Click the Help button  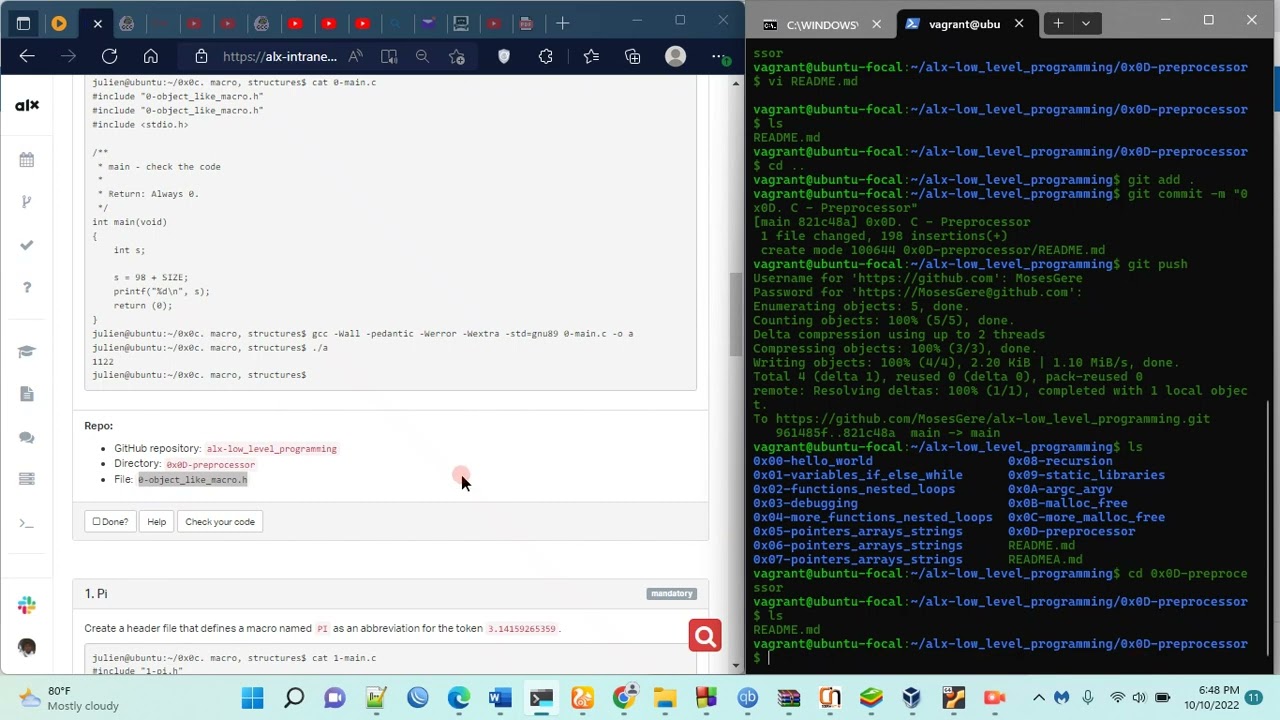[x=157, y=522]
